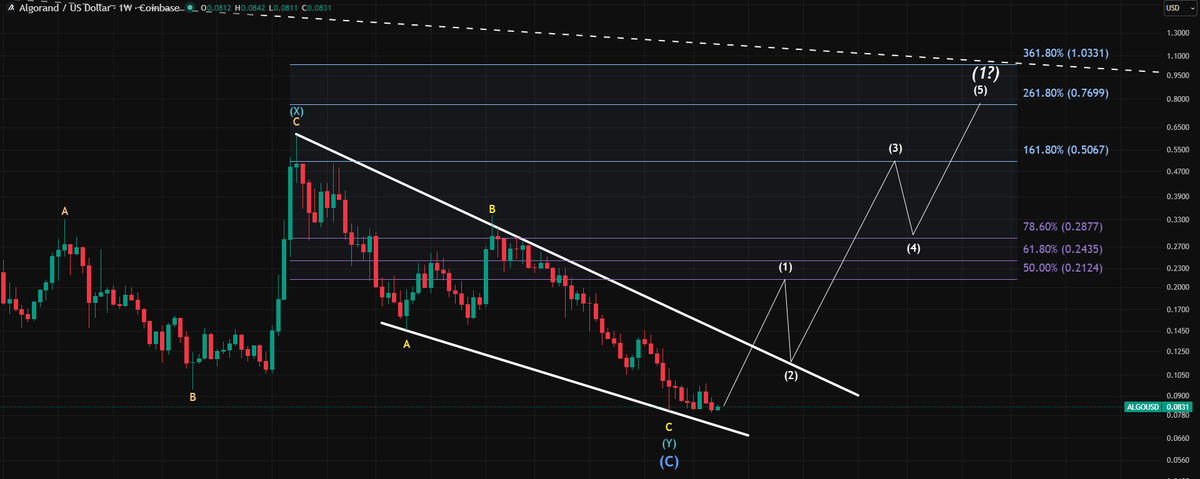Image resolution: width=1200 pixels, height=479 pixels.
Task: Click the (5) wave label
Action: point(980,90)
